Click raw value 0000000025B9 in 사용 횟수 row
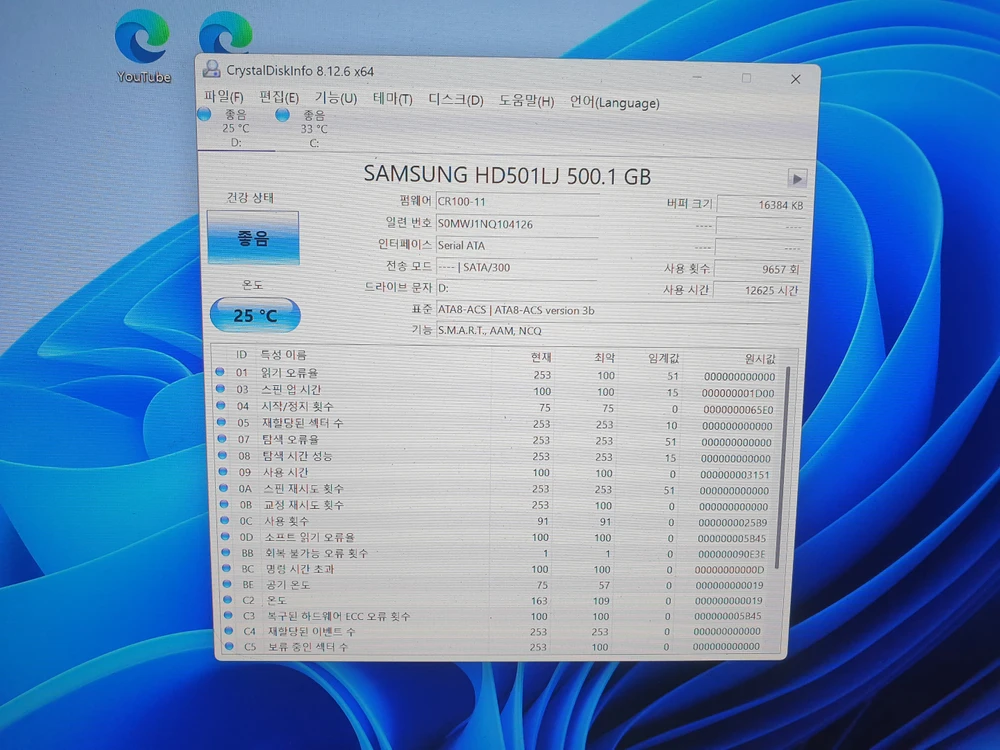Viewport: 1000px width, 750px height. point(733,522)
